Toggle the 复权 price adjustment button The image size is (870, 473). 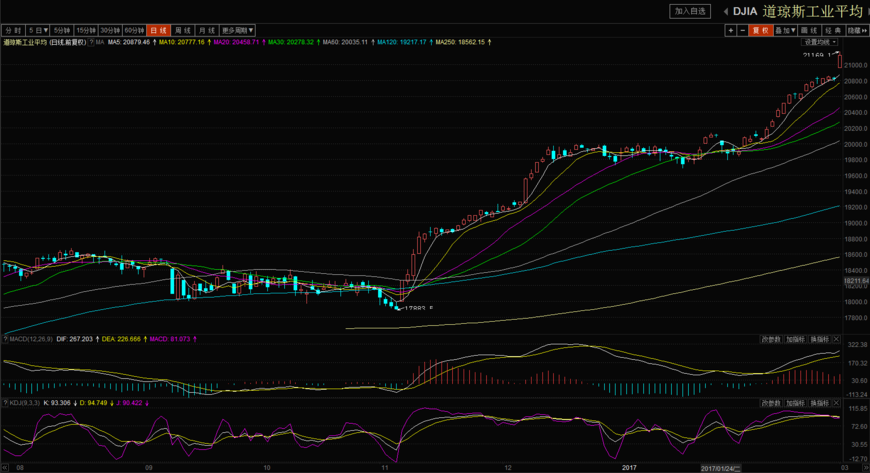click(x=761, y=31)
